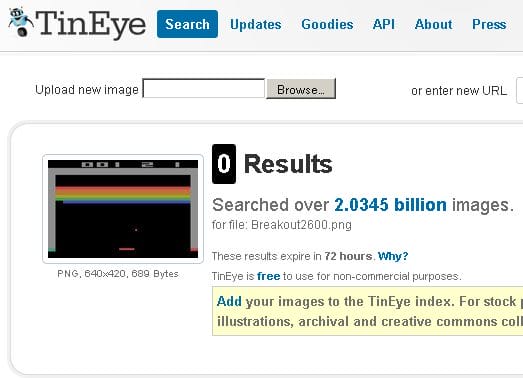This screenshot has height=378, width=523.
Task: Click the TinEye wordmark logo
Action: pos(91,24)
